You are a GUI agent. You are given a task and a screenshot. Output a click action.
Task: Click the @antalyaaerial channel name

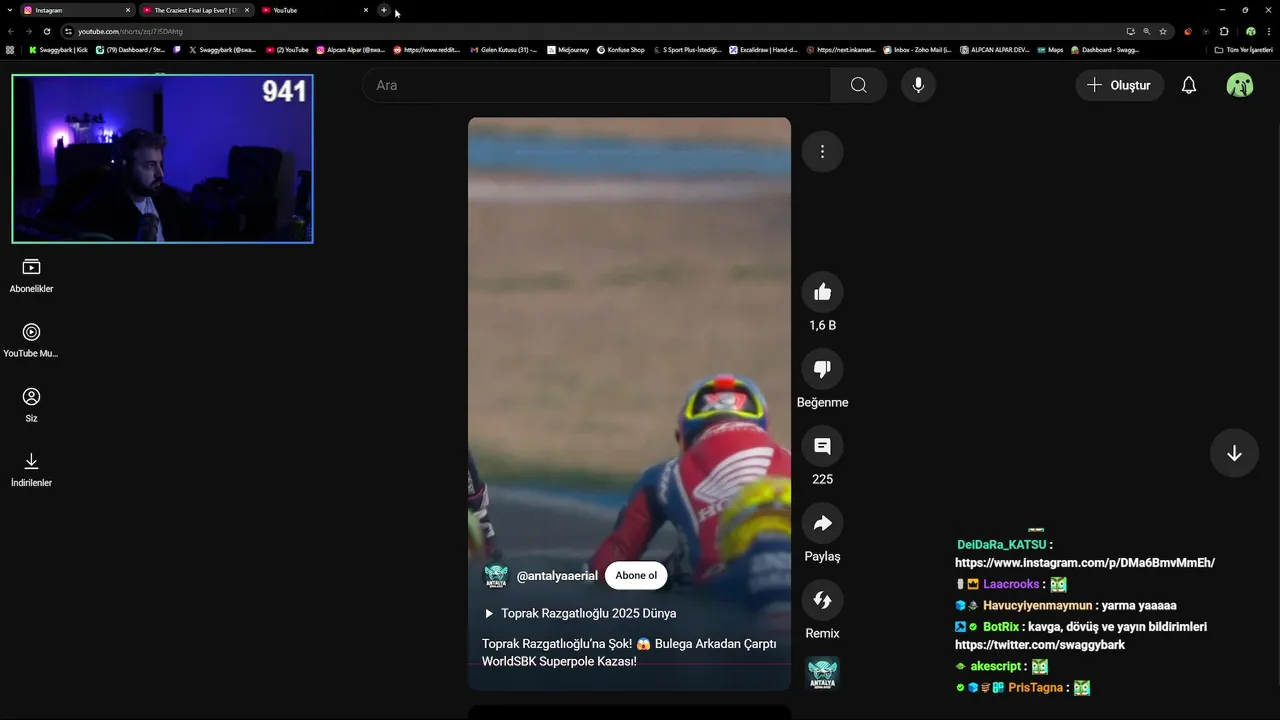pyautogui.click(x=557, y=576)
